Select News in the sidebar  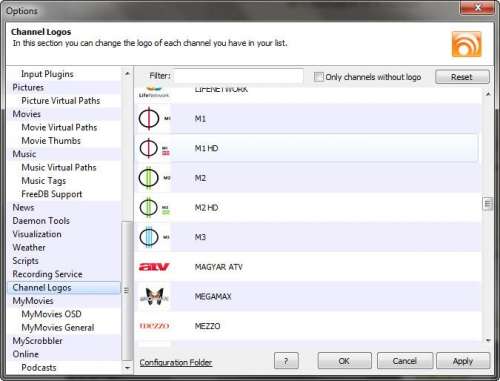(x=23, y=207)
